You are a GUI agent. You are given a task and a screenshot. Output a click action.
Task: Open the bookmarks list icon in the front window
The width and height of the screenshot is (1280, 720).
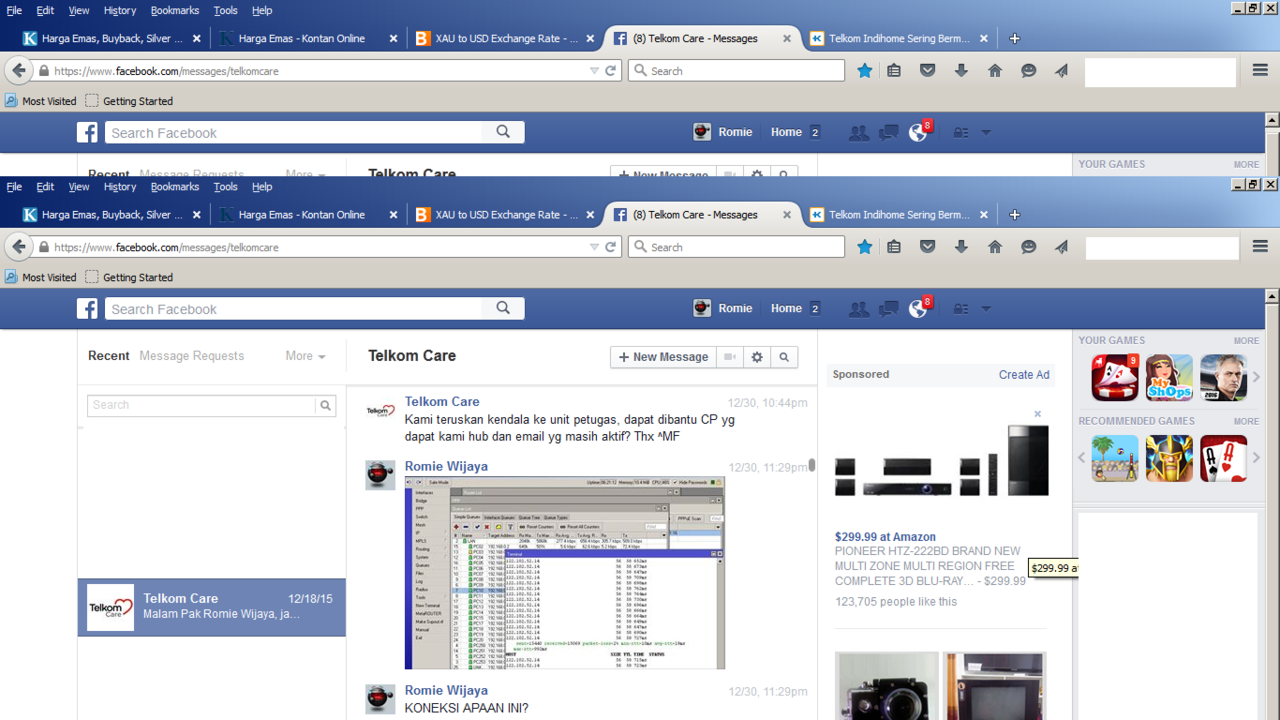coord(894,247)
